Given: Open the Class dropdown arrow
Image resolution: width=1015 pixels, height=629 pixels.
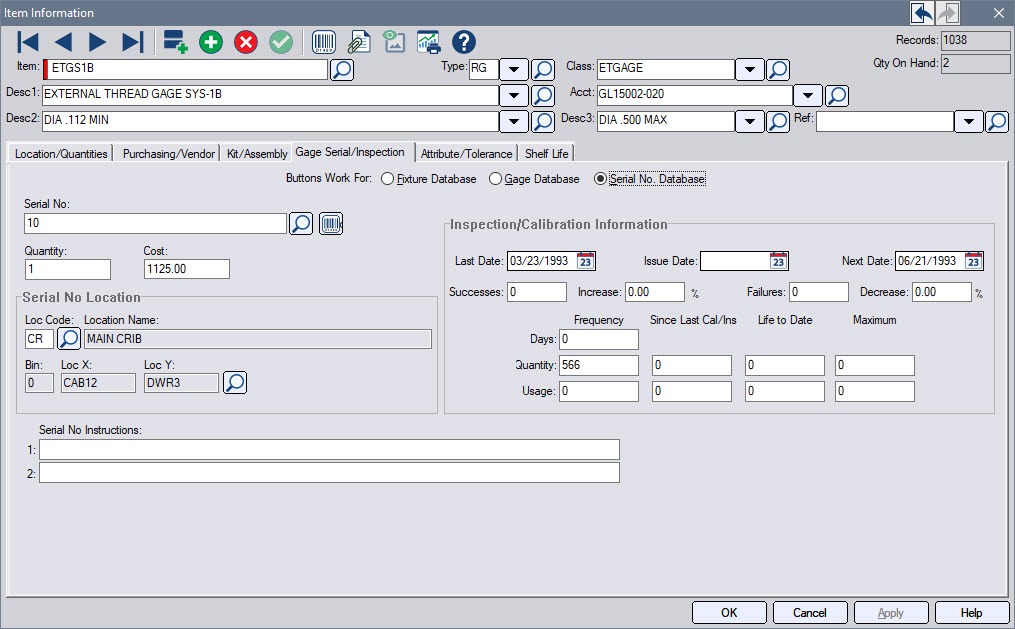Looking at the screenshot, I should [749, 69].
